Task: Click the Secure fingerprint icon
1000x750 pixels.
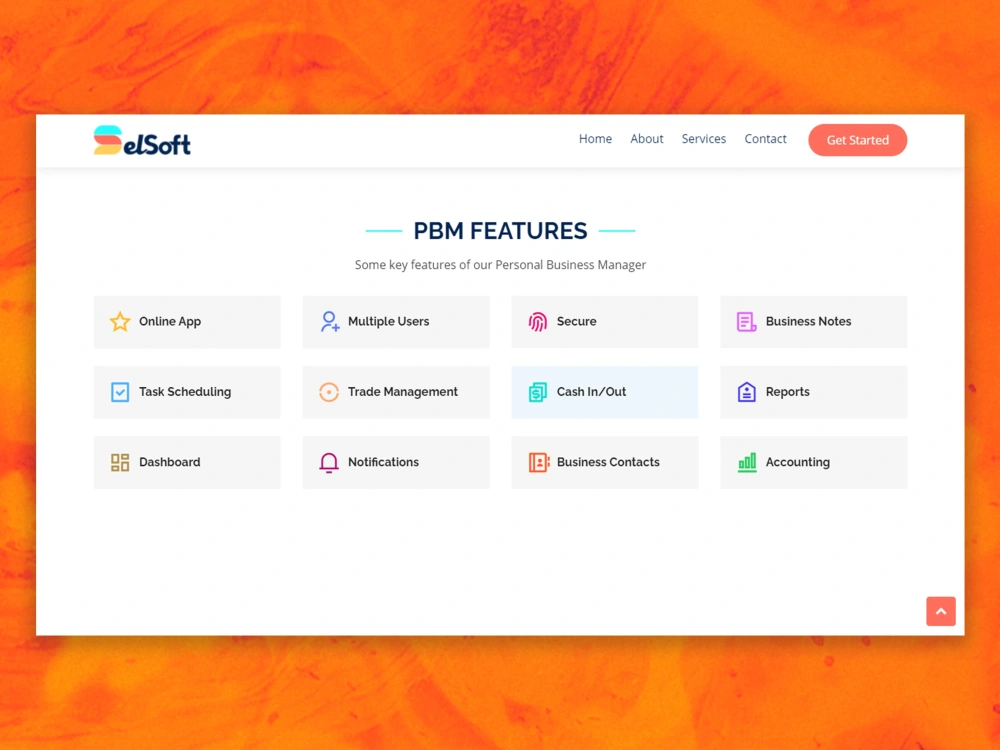Action: 538,321
